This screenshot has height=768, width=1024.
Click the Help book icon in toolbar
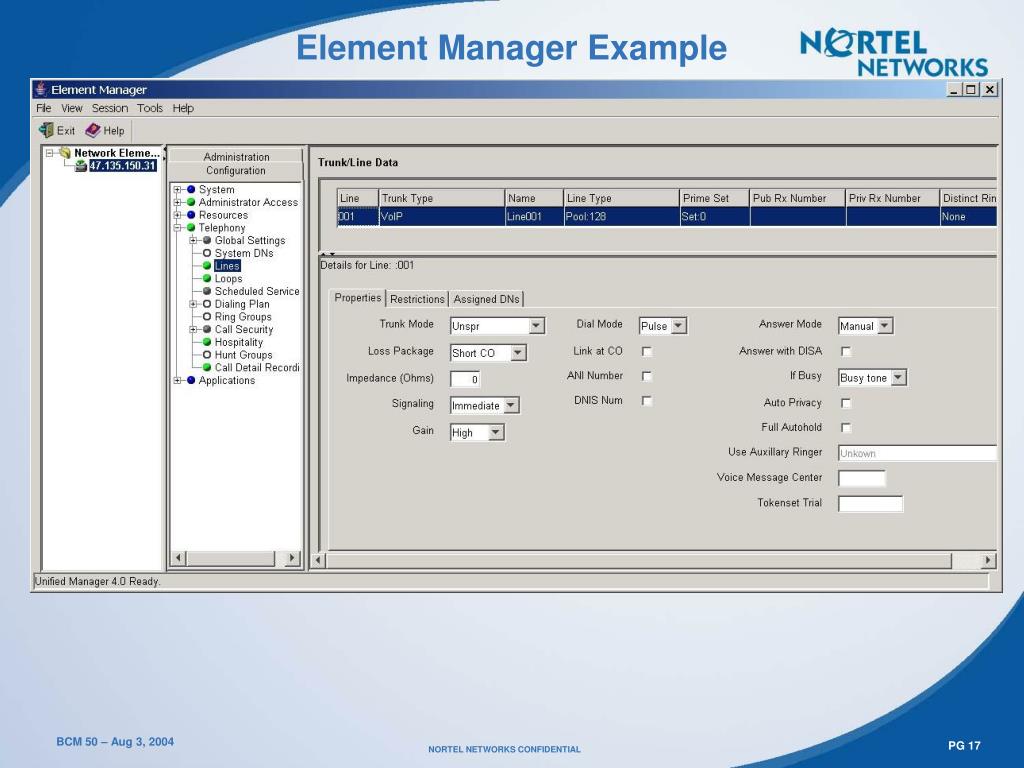(x=93, y=130)
